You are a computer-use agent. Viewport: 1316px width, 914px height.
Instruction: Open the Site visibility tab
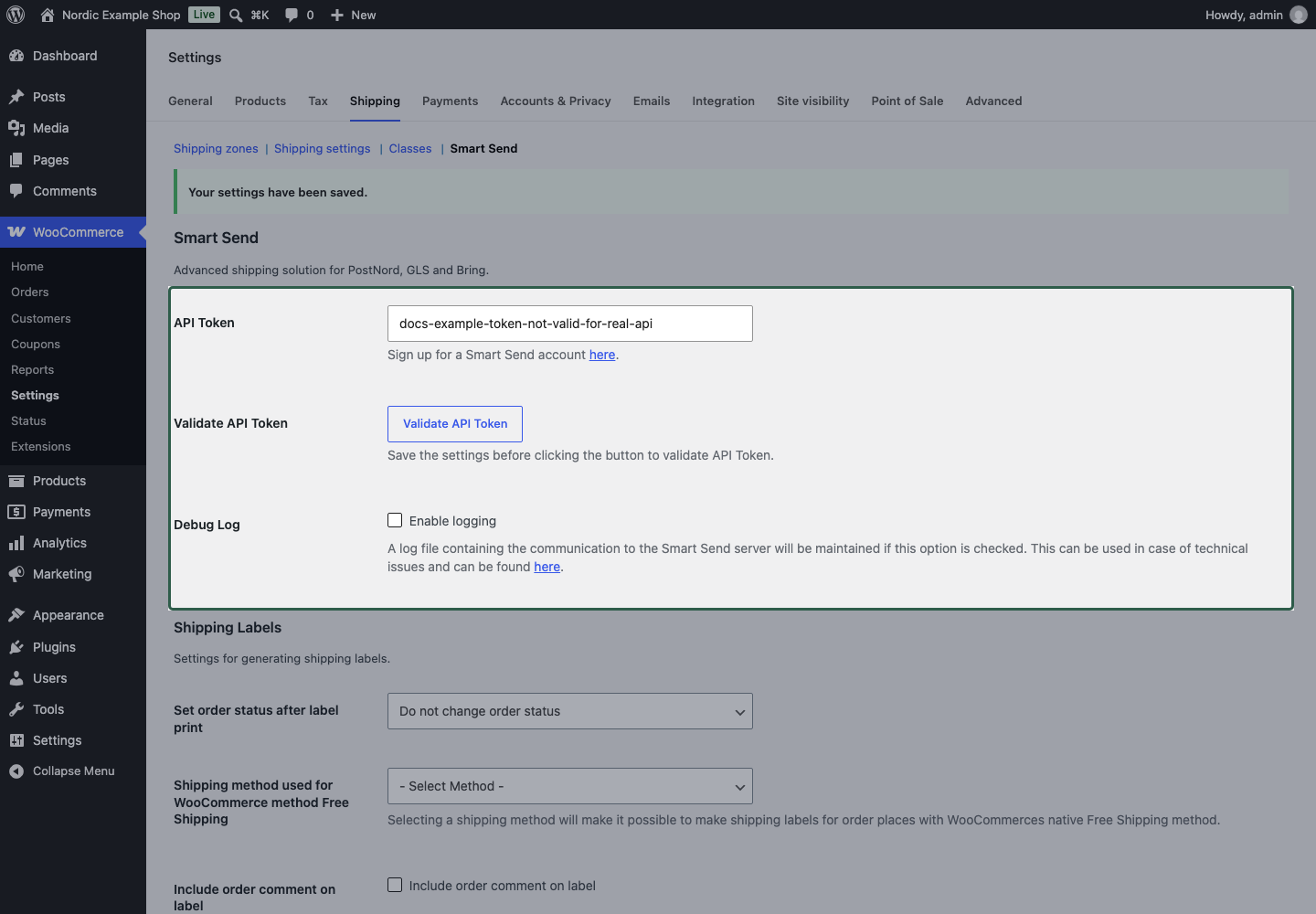tap(812, 101)
